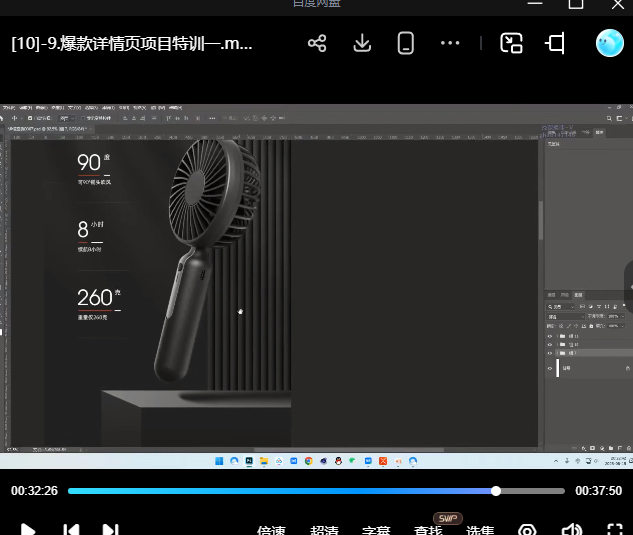Viewport: 633px width, 535px height.
Task: Click the blue user avatar
Action: (x=609, y=43)
